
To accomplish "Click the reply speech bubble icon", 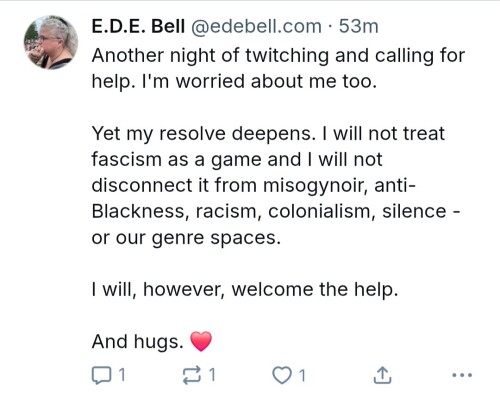I will [101, 375].
